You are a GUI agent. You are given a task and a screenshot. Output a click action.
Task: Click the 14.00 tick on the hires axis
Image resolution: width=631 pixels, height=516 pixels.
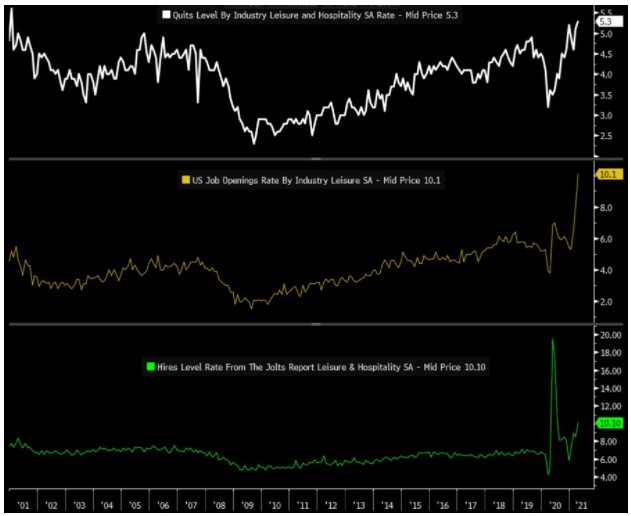(x=610, y=388)
